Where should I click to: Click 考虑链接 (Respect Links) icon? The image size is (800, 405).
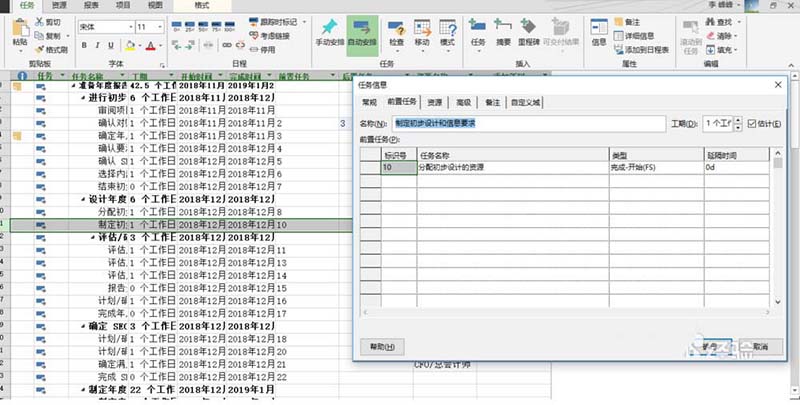(254, 36)
